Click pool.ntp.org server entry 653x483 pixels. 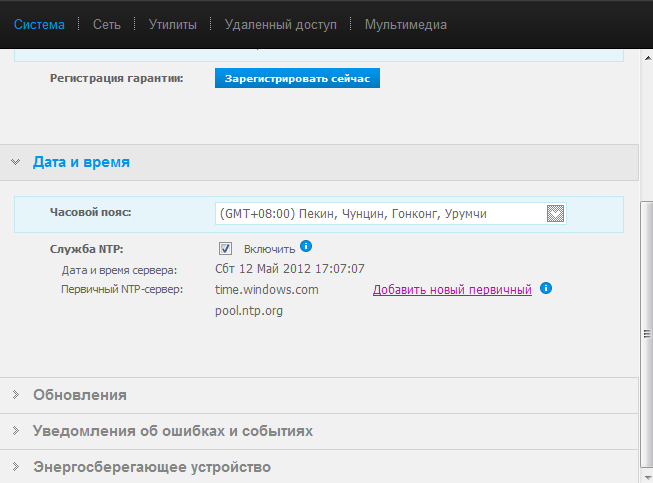(249, 311)
